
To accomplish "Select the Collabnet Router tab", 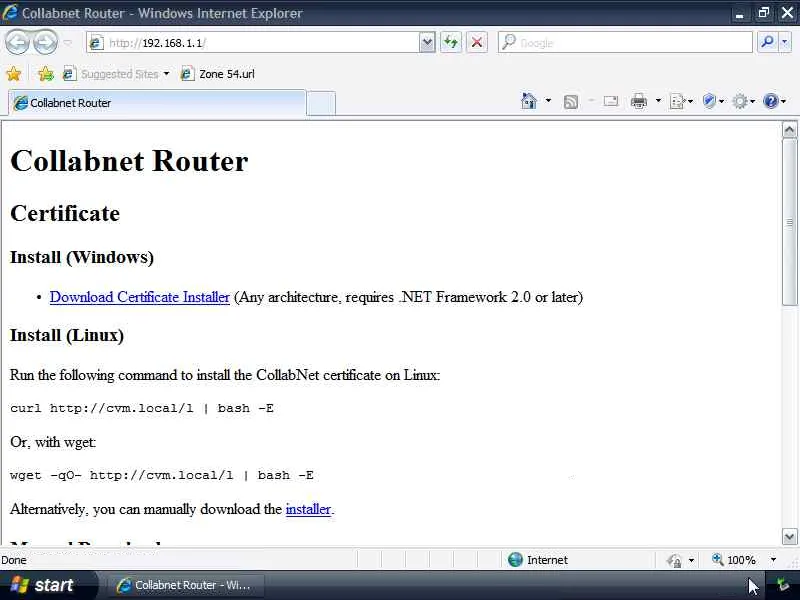I will pos(157,103).
